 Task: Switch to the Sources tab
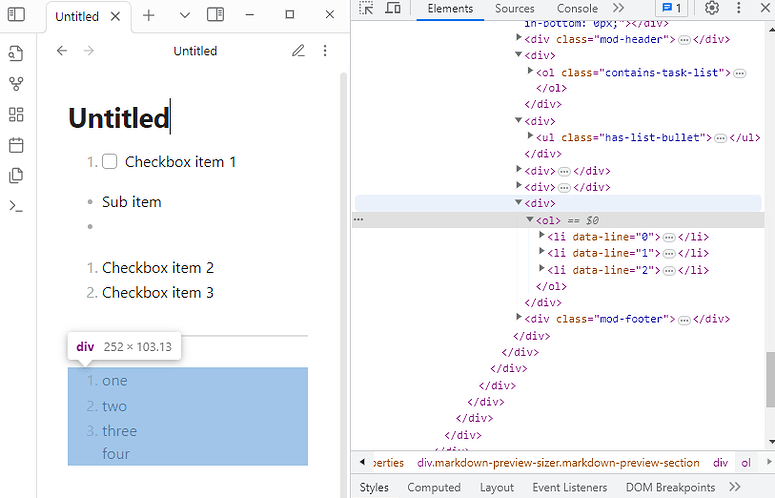click(x=515, y=8)
